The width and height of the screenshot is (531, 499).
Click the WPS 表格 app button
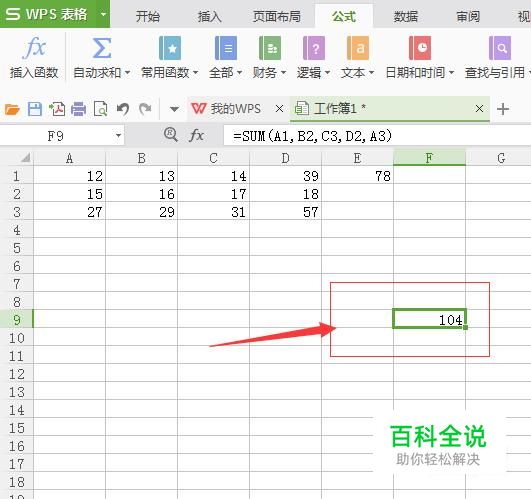(47, 14)
